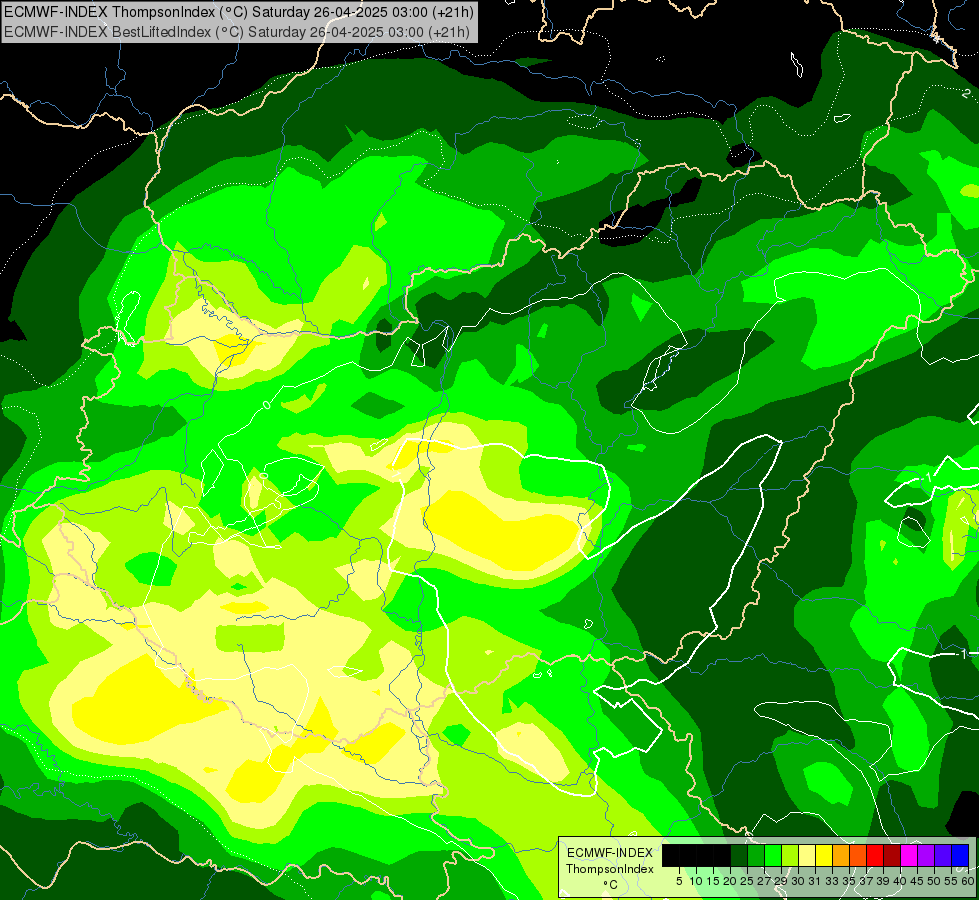Click the BestLiftedIndex title line
The height and width of the screenshot is (900, 979).
pyautogui.click(x=237, y=31)
